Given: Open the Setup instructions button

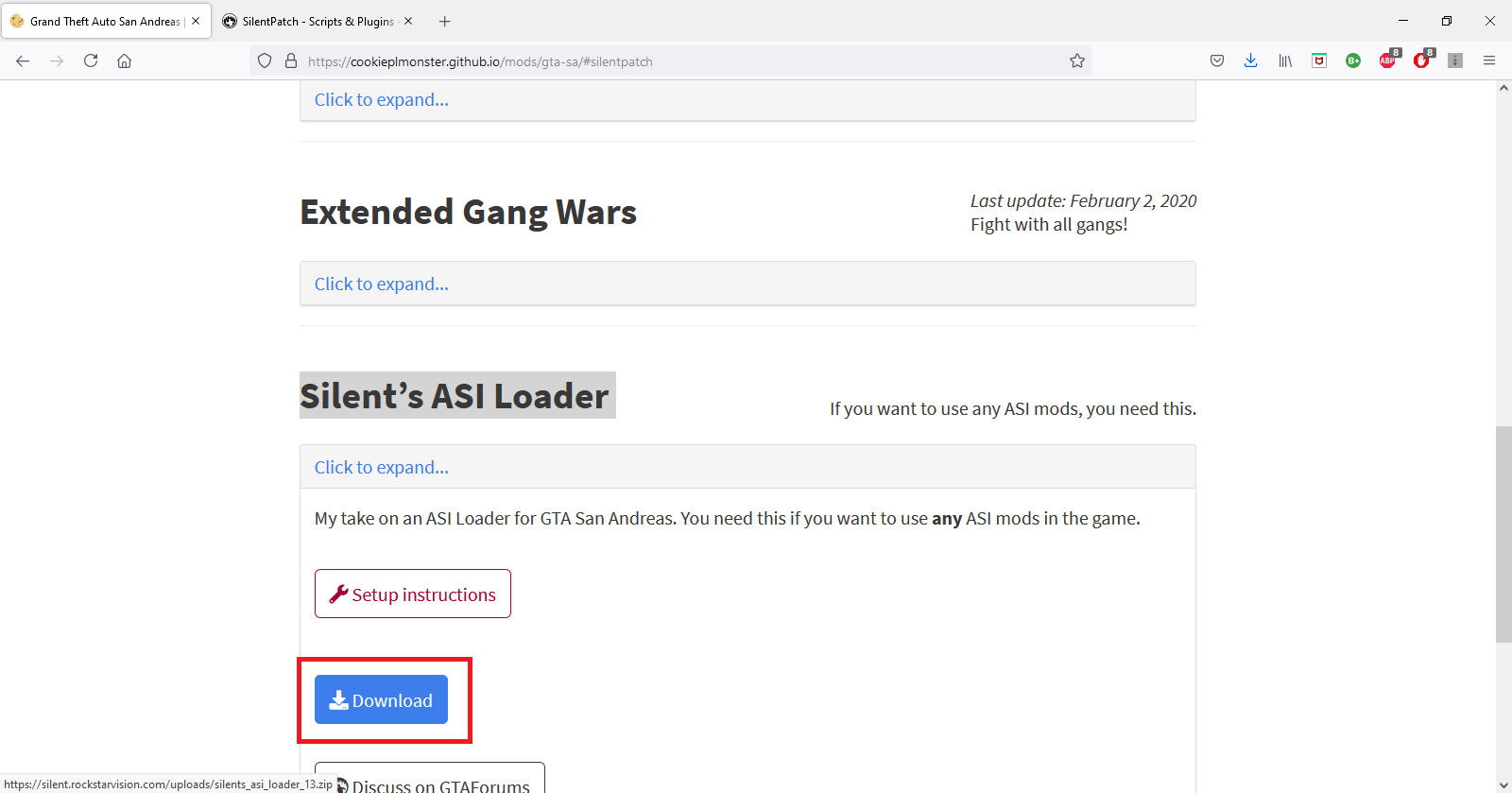Looking at the screenshot, I should tap(413, 594).
